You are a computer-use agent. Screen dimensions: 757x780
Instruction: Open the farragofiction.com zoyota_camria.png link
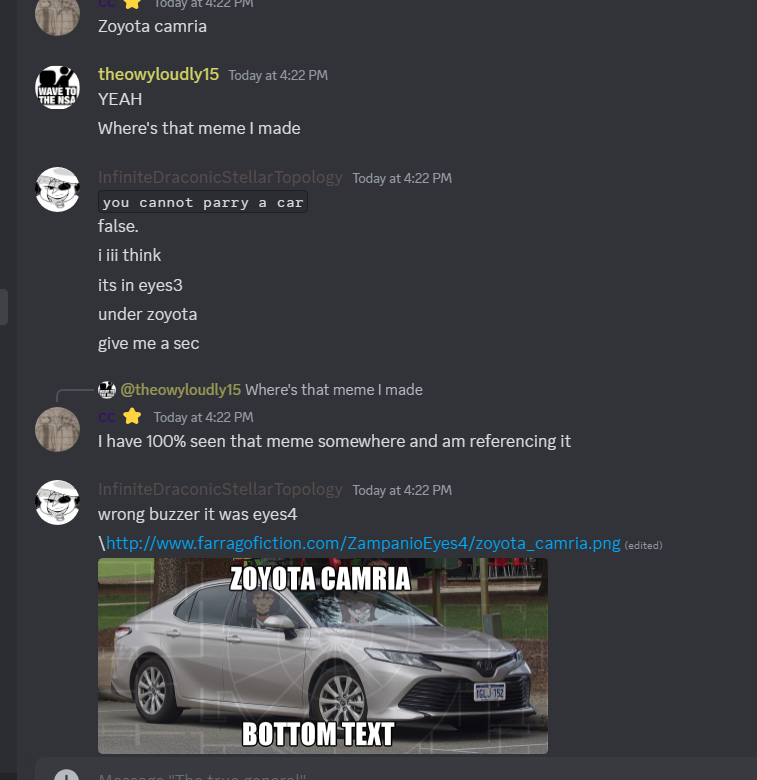(363, 543)
